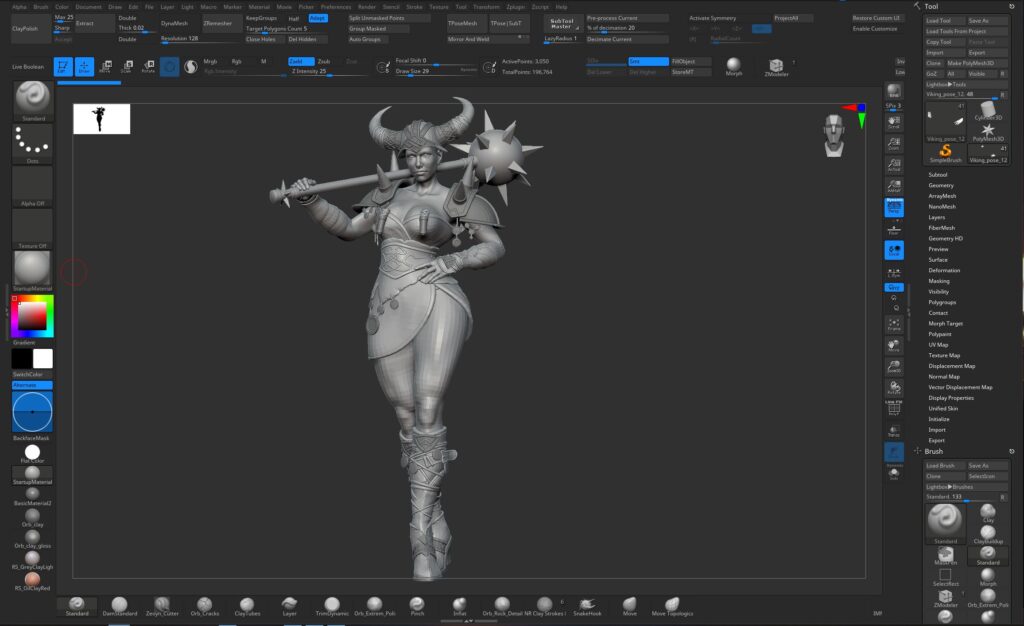
Task: Expand the Morph Target section
Action: point(946,324)
